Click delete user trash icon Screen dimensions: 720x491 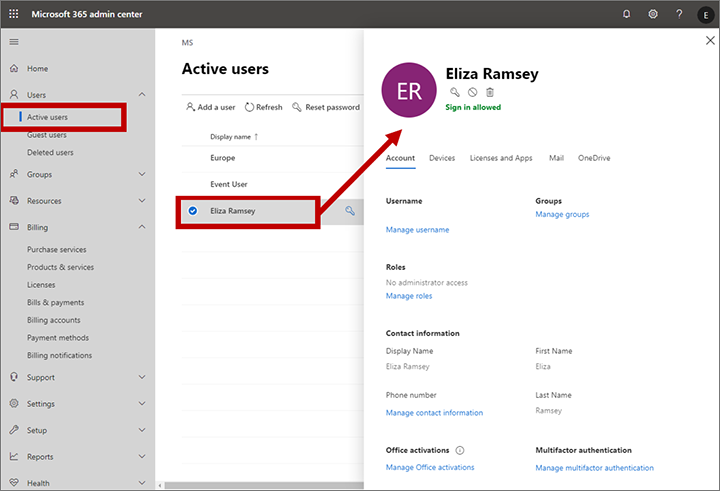click(490, 92)
